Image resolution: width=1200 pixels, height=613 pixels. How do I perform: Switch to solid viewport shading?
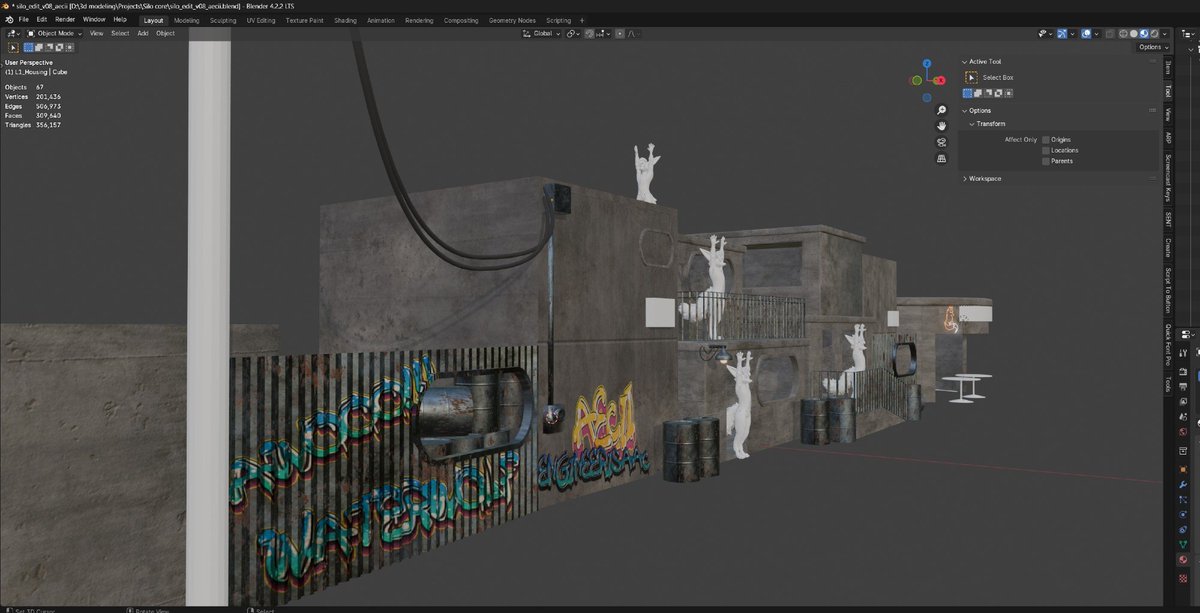[x=1136, y=33]
